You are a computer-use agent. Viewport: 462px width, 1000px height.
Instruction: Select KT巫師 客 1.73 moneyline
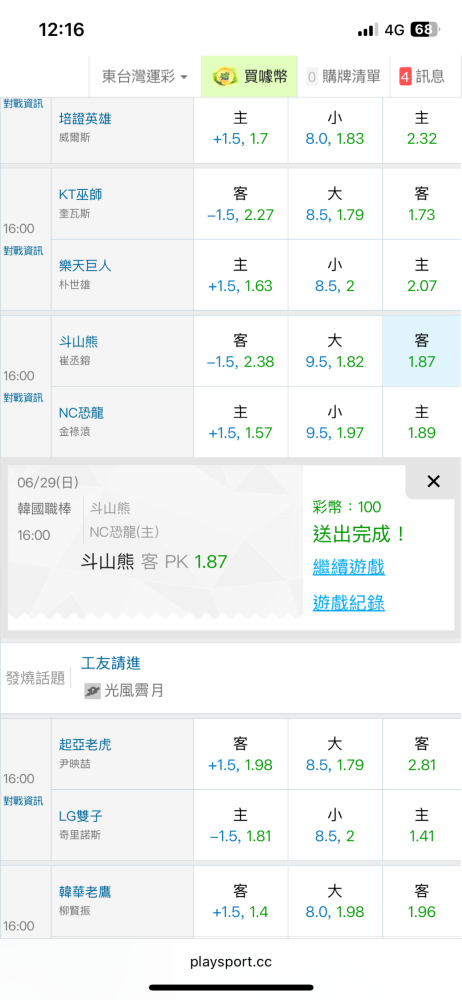click(422, 204)
